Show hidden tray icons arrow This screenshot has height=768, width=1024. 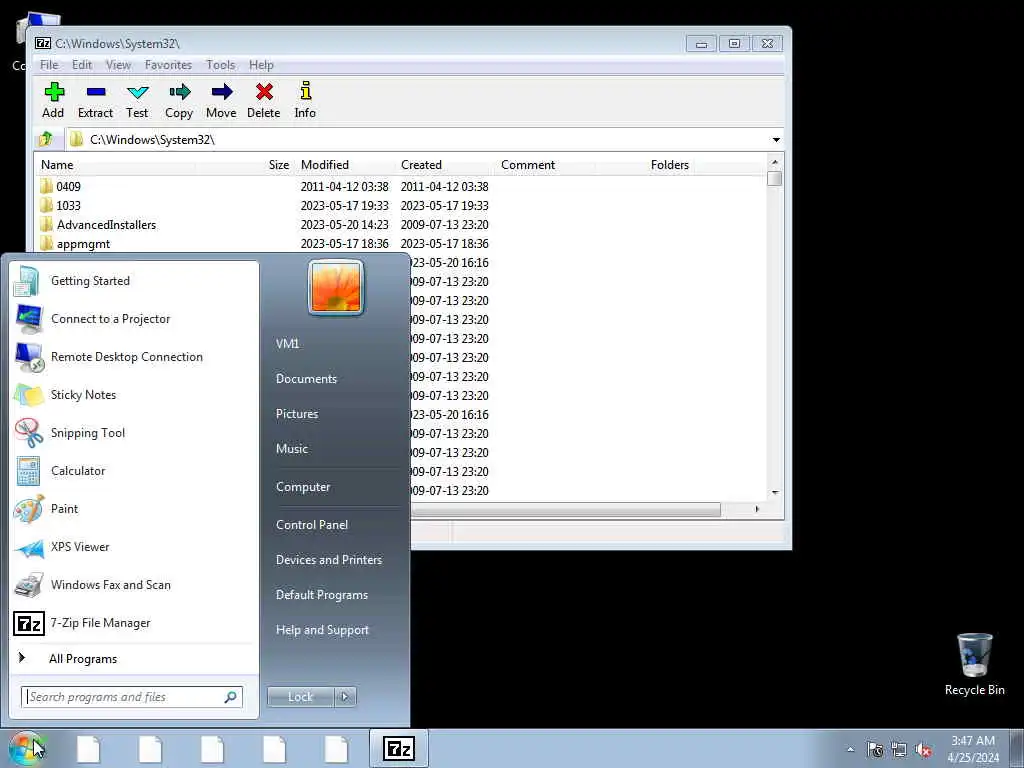[x=850, y=750]
